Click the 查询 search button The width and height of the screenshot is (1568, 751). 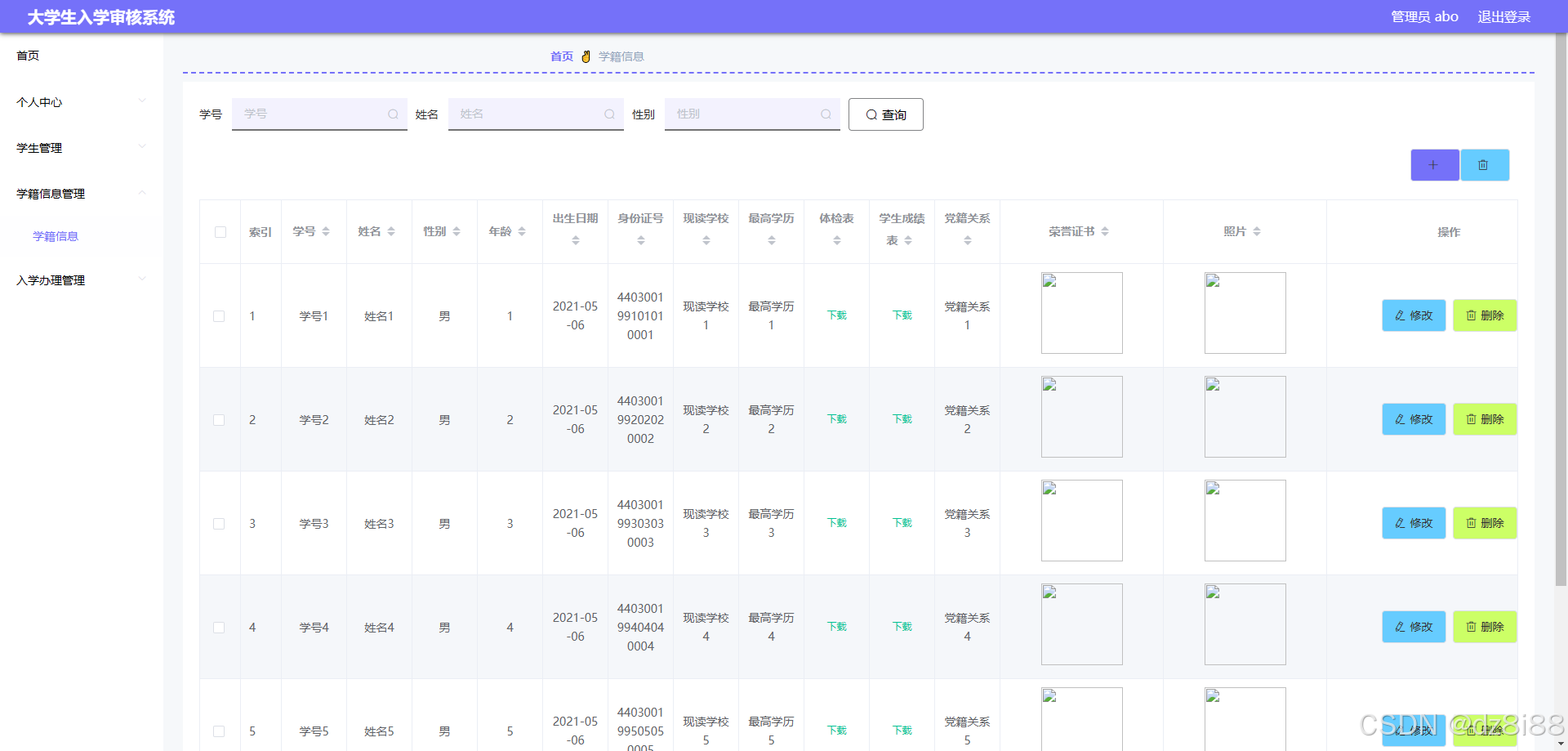click(885, 114)
